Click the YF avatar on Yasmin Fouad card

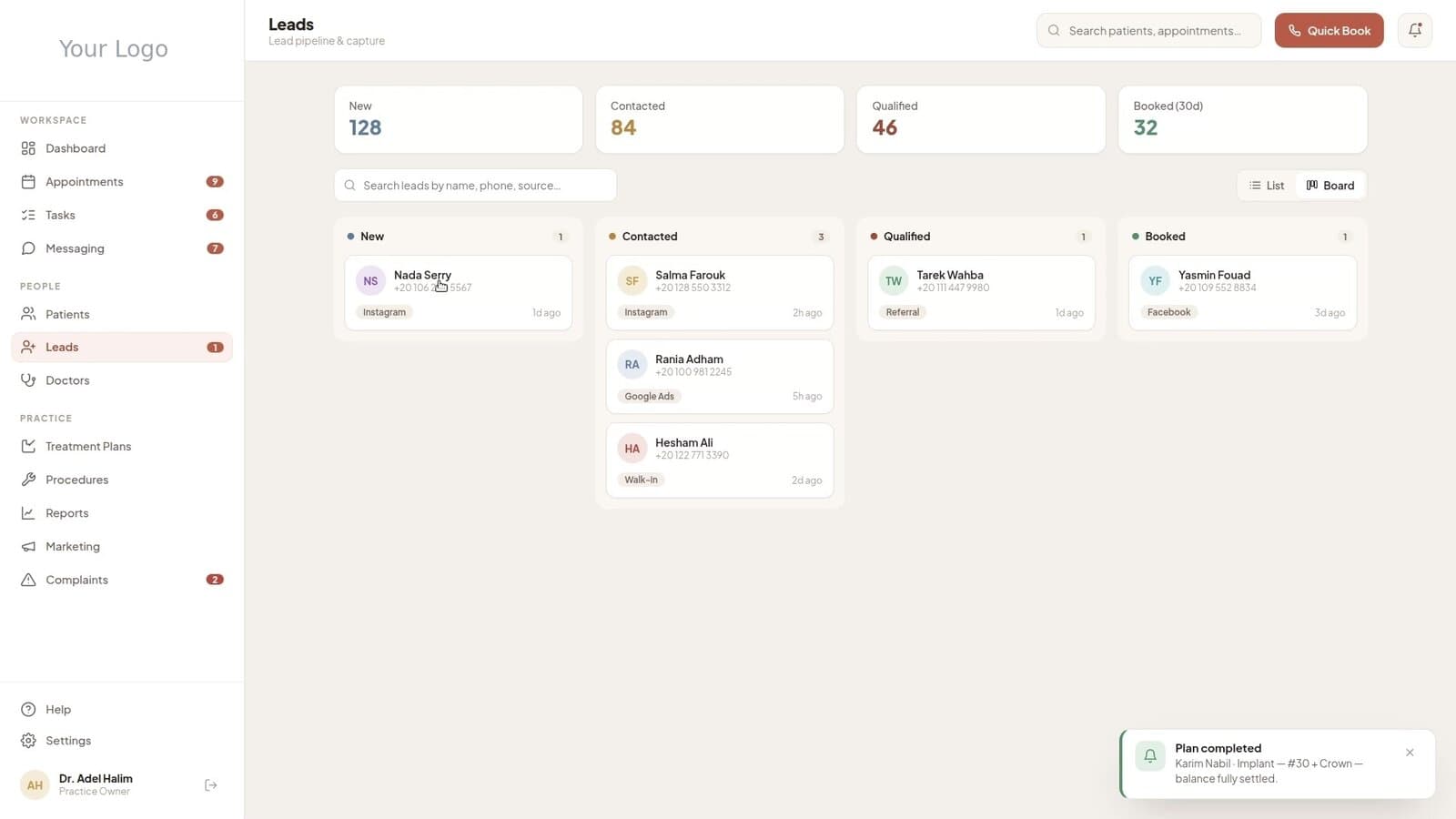pos(1155,281)
